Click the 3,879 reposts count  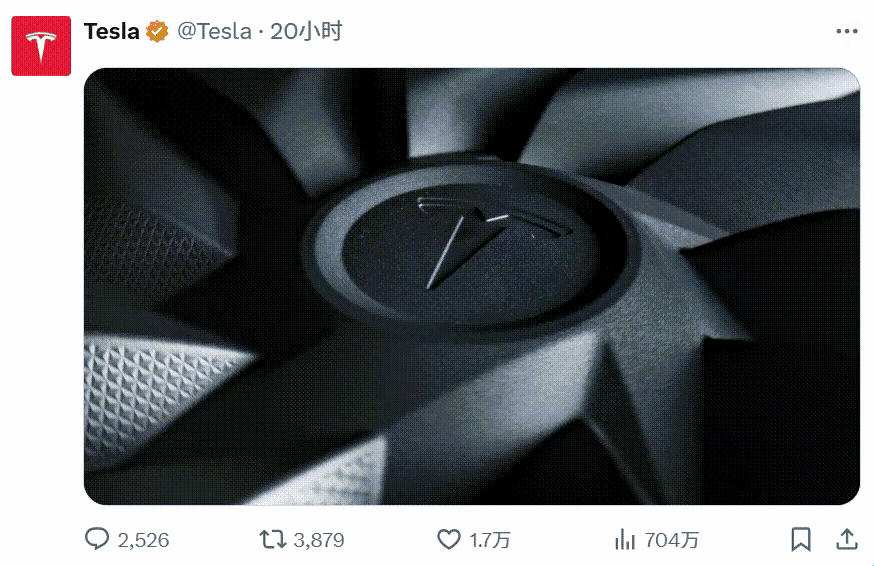319,540
